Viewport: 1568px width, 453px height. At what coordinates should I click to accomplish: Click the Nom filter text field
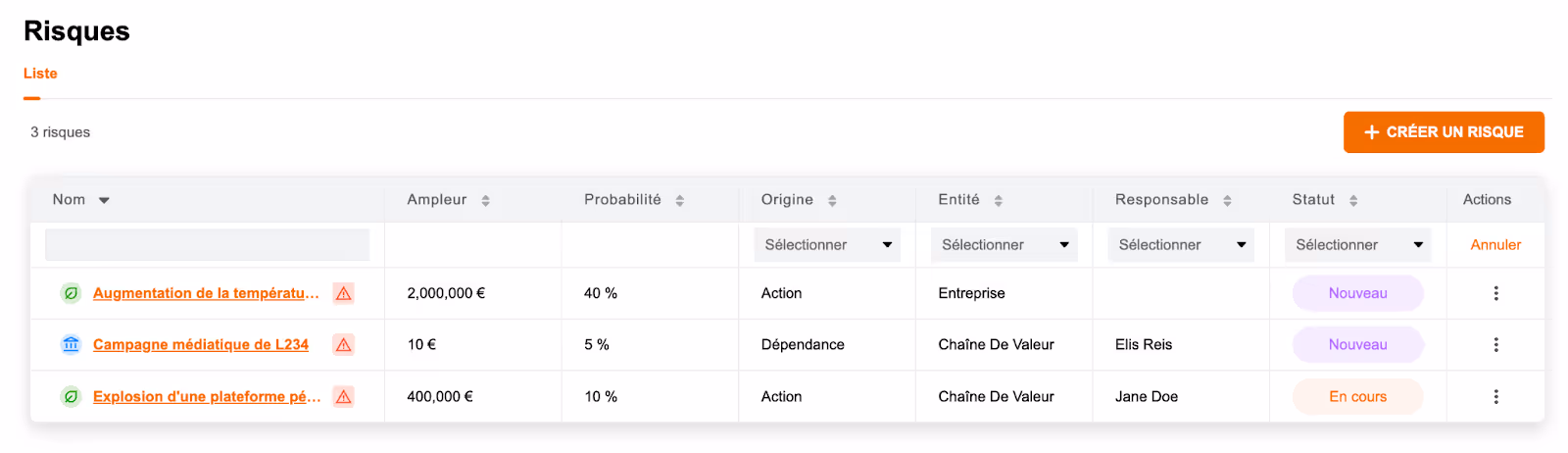207,245
